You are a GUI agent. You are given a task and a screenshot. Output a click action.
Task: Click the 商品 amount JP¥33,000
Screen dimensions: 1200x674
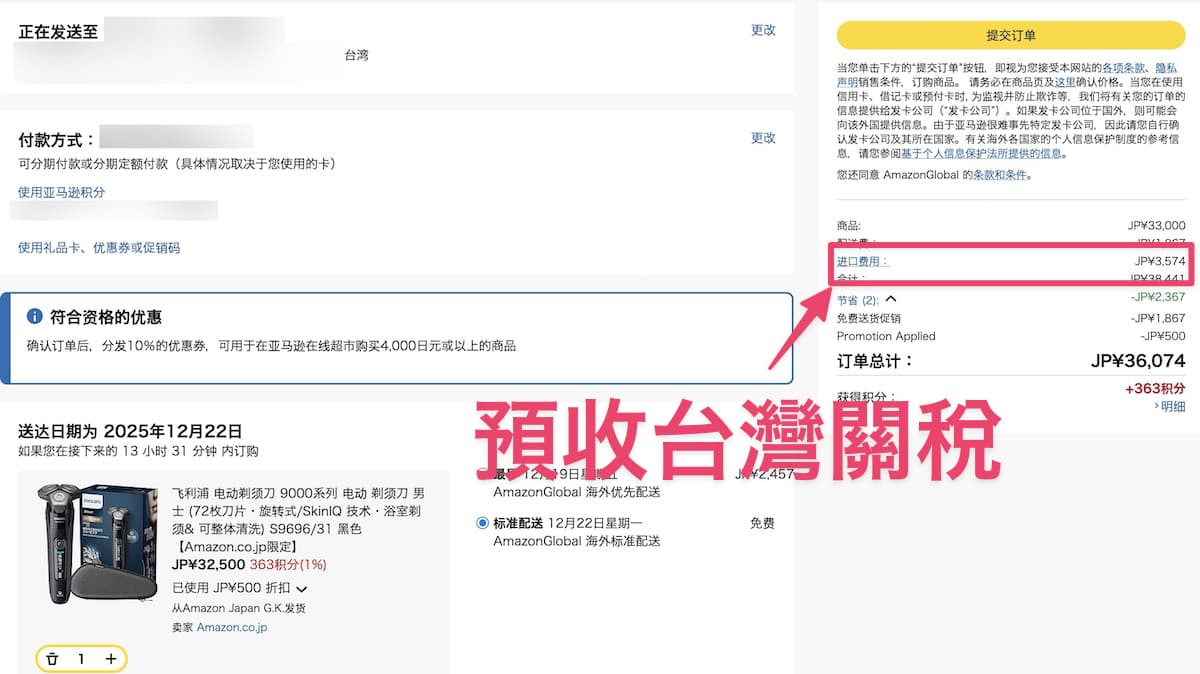[x=1156, y=225]
